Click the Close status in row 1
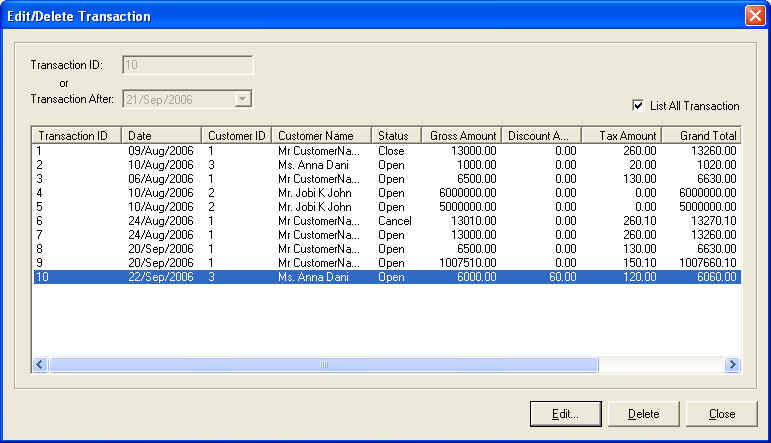Screen dimensions: 771x443 [x=391, y=151]
